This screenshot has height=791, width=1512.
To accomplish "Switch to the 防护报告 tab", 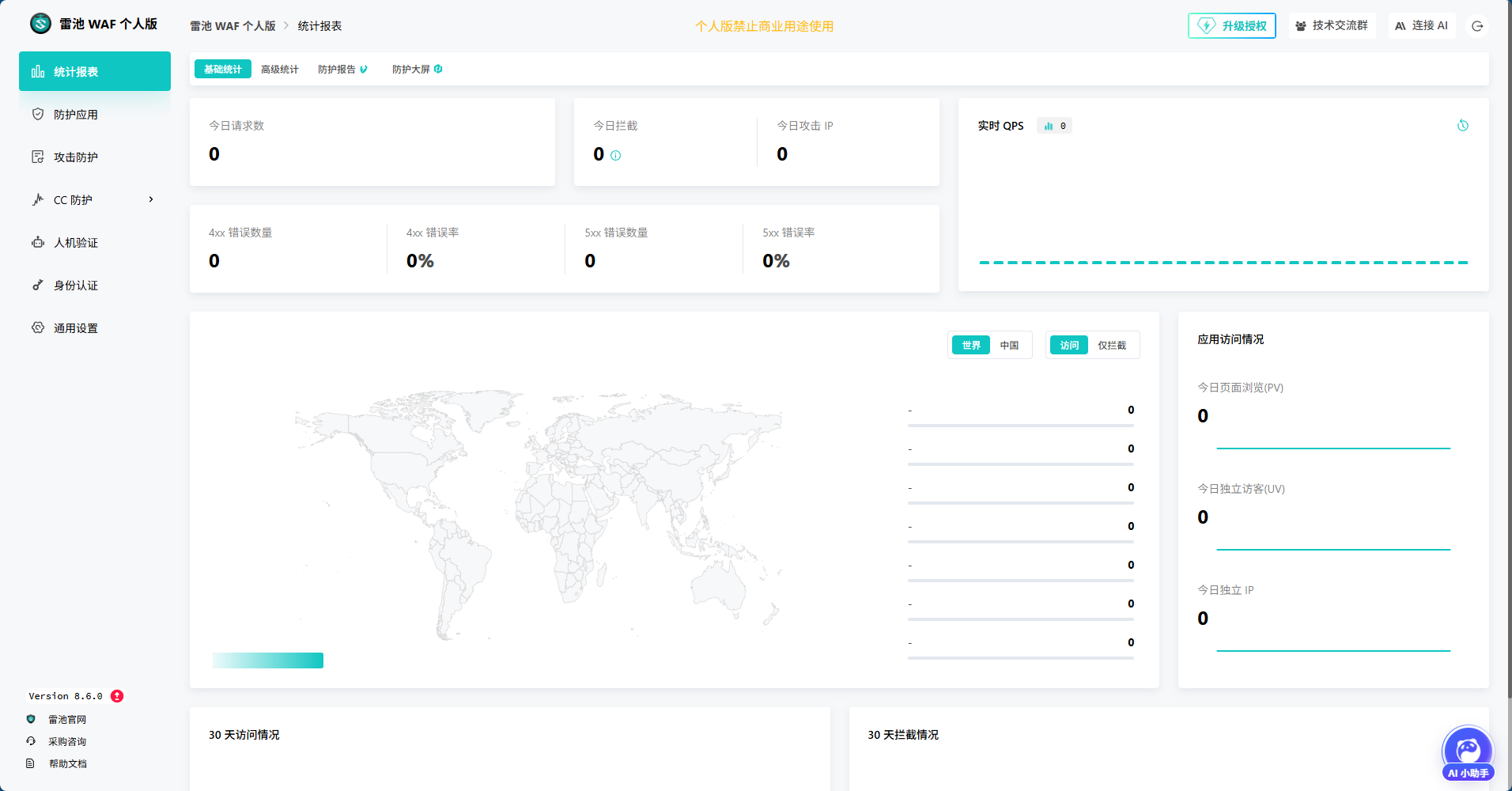I will (x=342, y=69).
